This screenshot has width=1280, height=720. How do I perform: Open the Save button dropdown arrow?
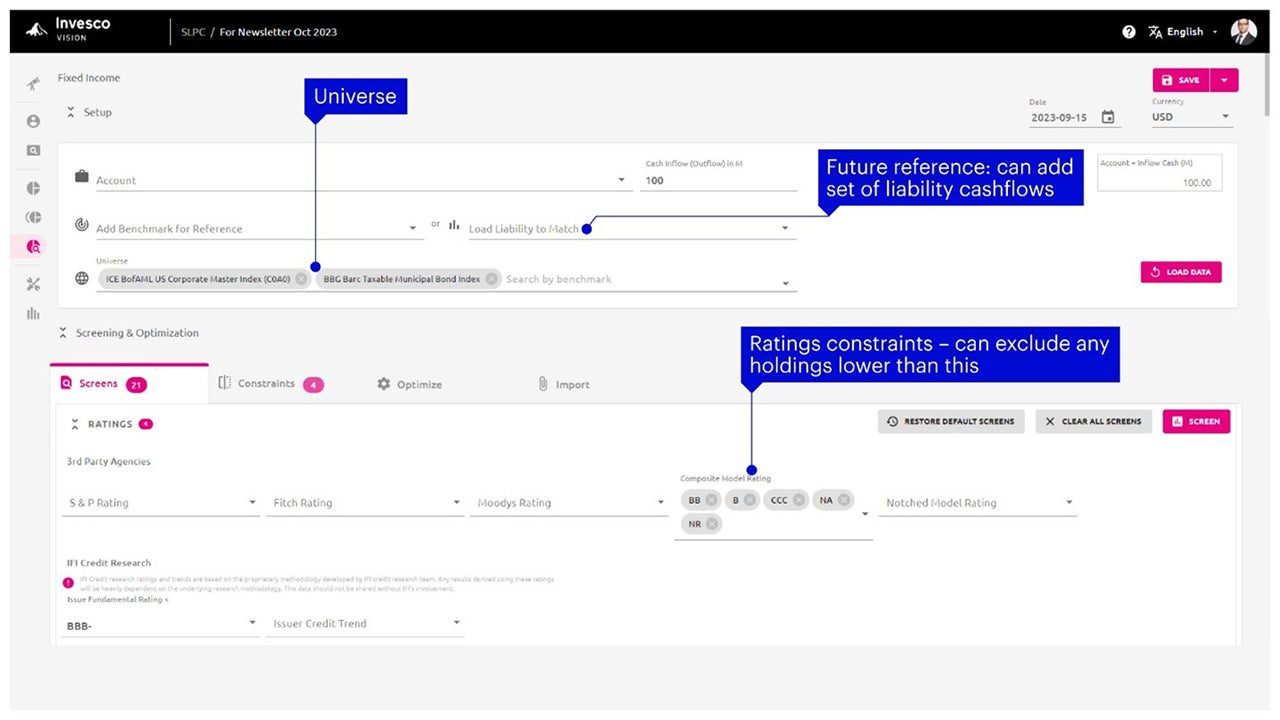1224,80
